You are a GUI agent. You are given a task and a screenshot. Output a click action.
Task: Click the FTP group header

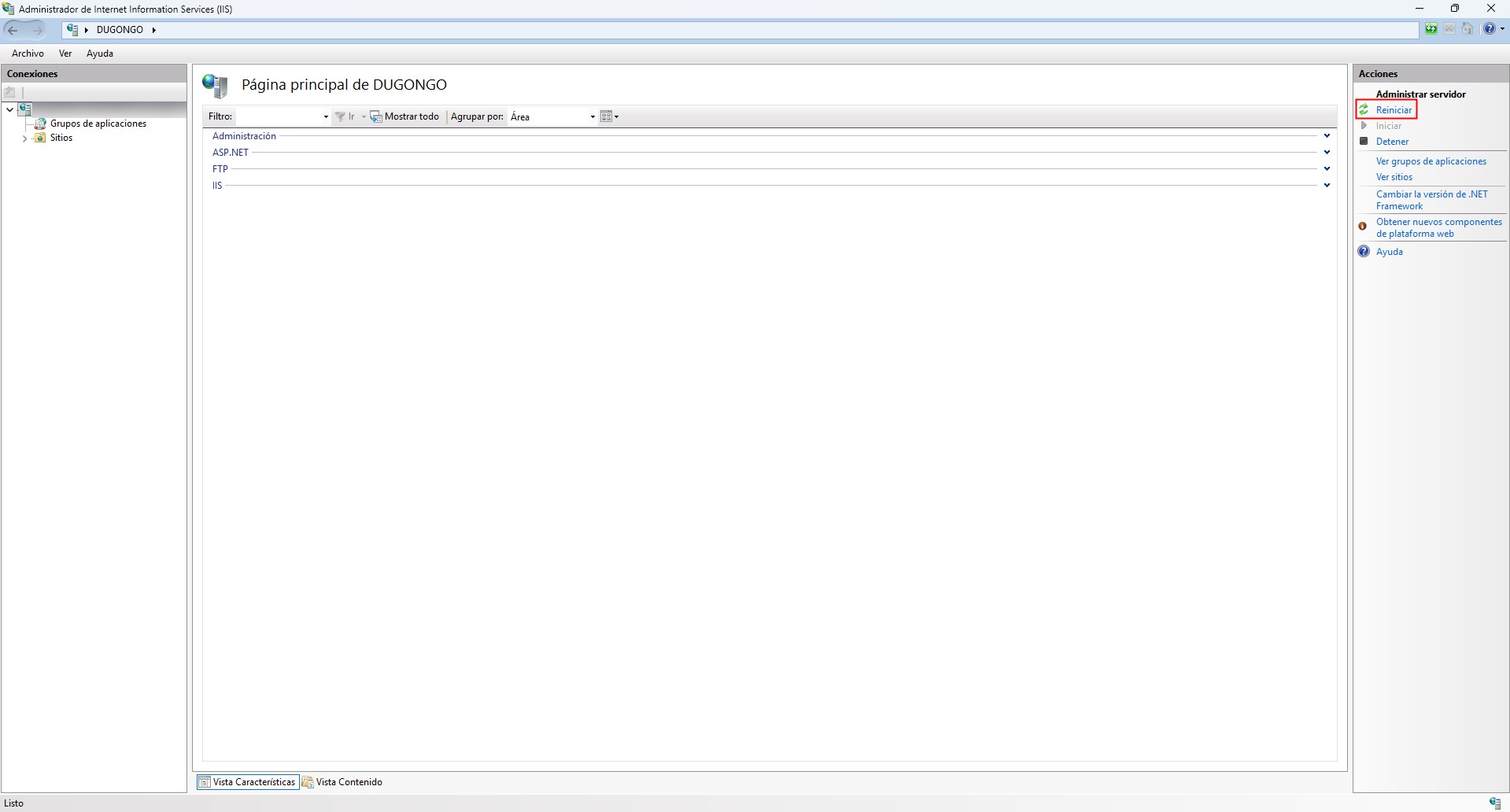[x=220, y=169]
